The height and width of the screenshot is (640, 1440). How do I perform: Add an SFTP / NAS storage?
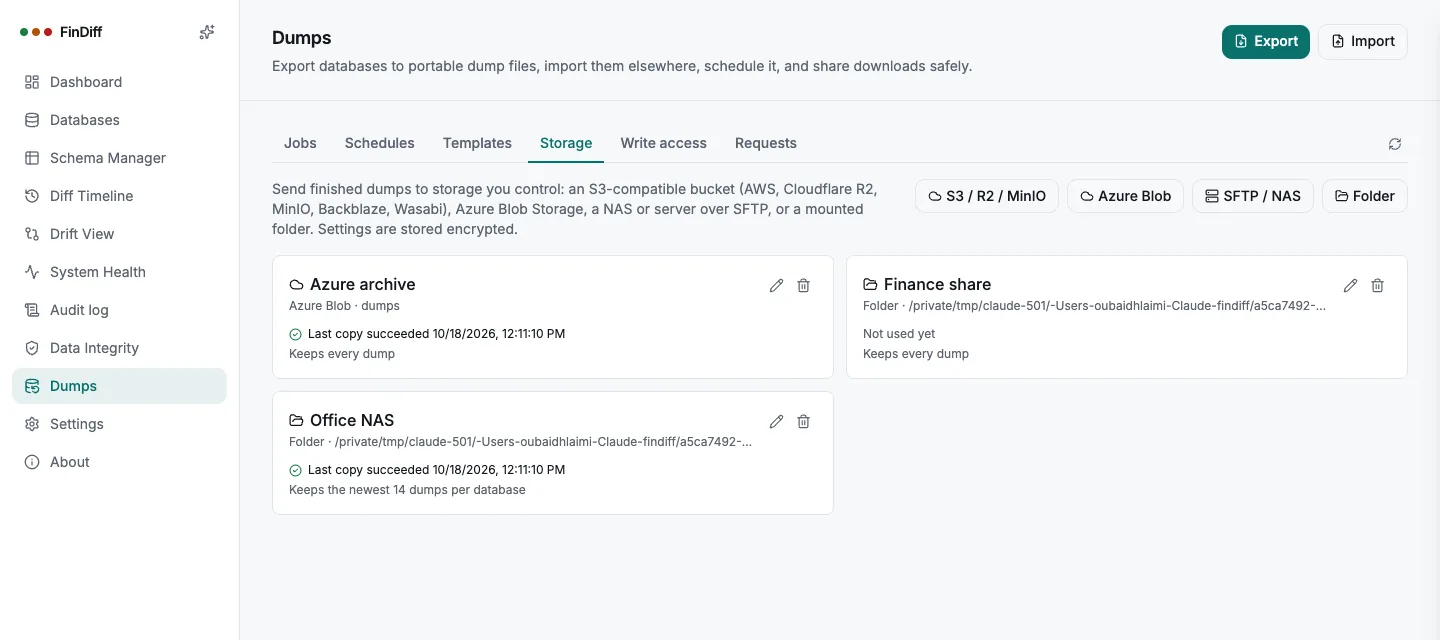(x=1253, y=196)
